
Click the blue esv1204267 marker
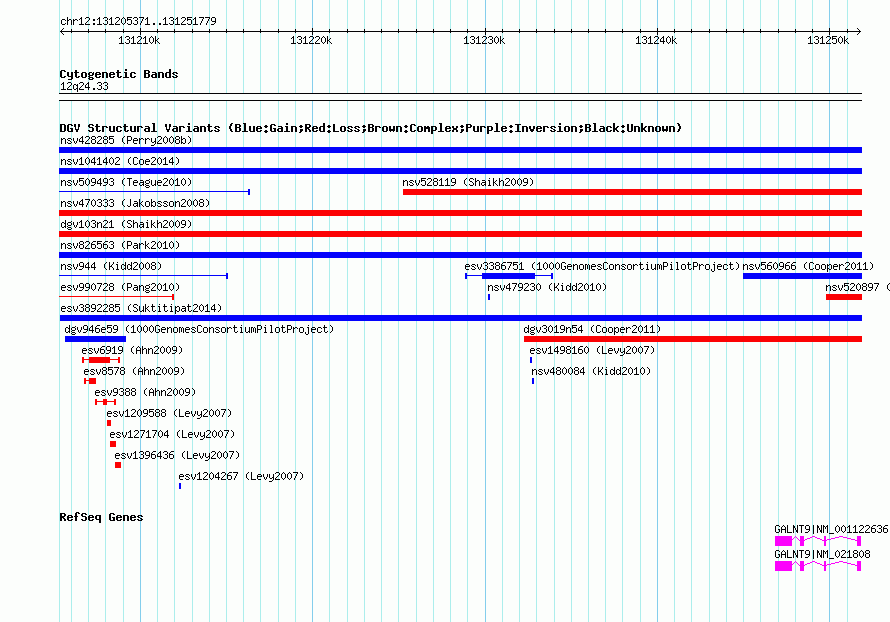[180, 486]
